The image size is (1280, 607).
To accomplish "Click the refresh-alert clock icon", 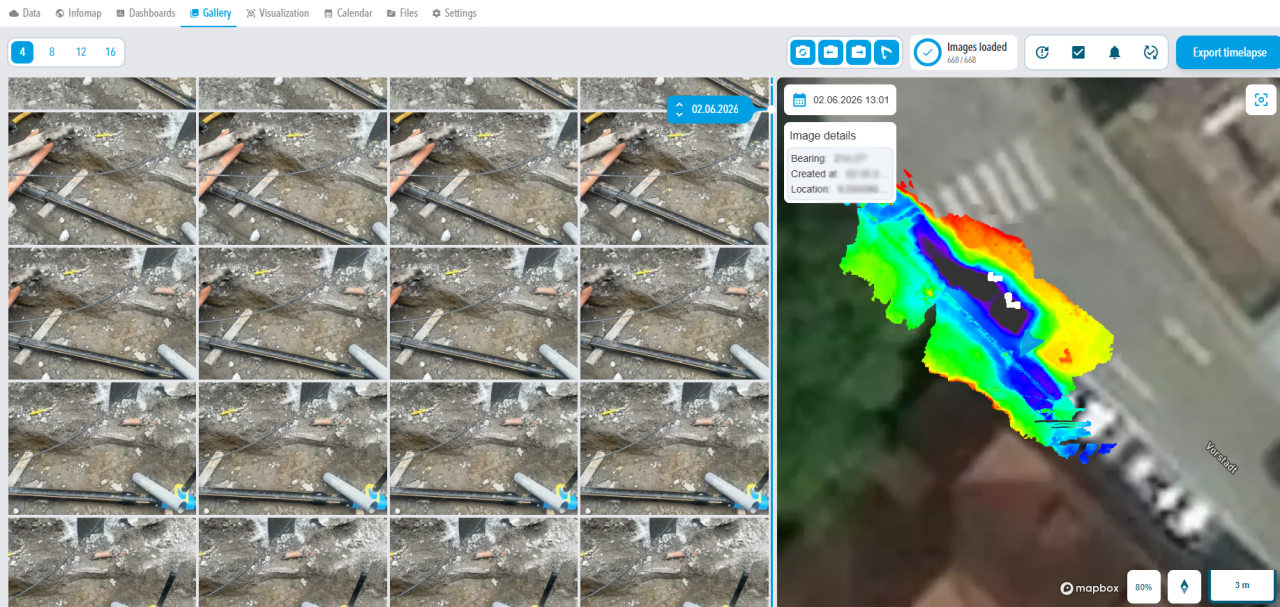I will coord(1042,52).
